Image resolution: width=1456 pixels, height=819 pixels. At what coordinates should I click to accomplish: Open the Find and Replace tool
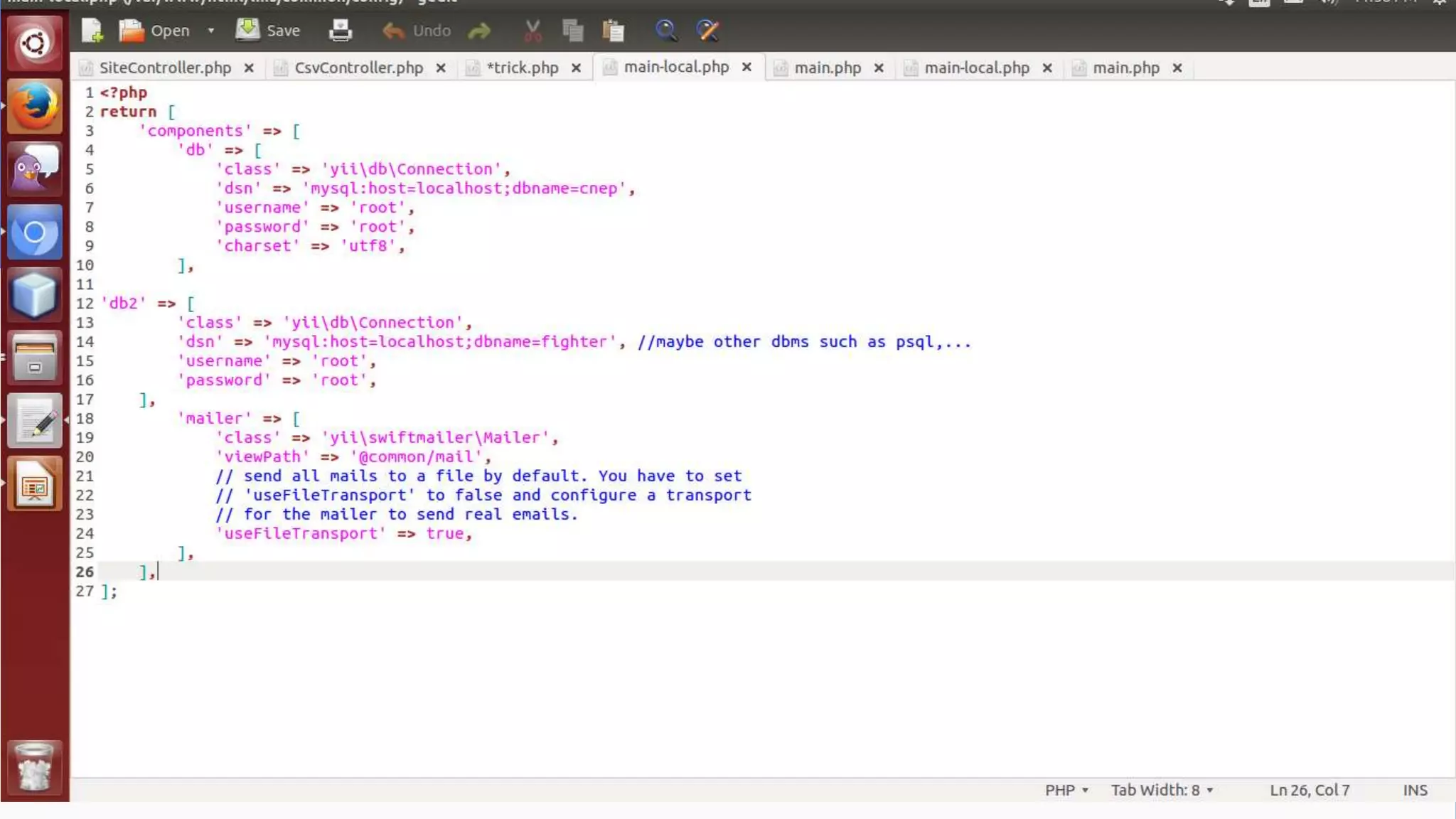707,31
